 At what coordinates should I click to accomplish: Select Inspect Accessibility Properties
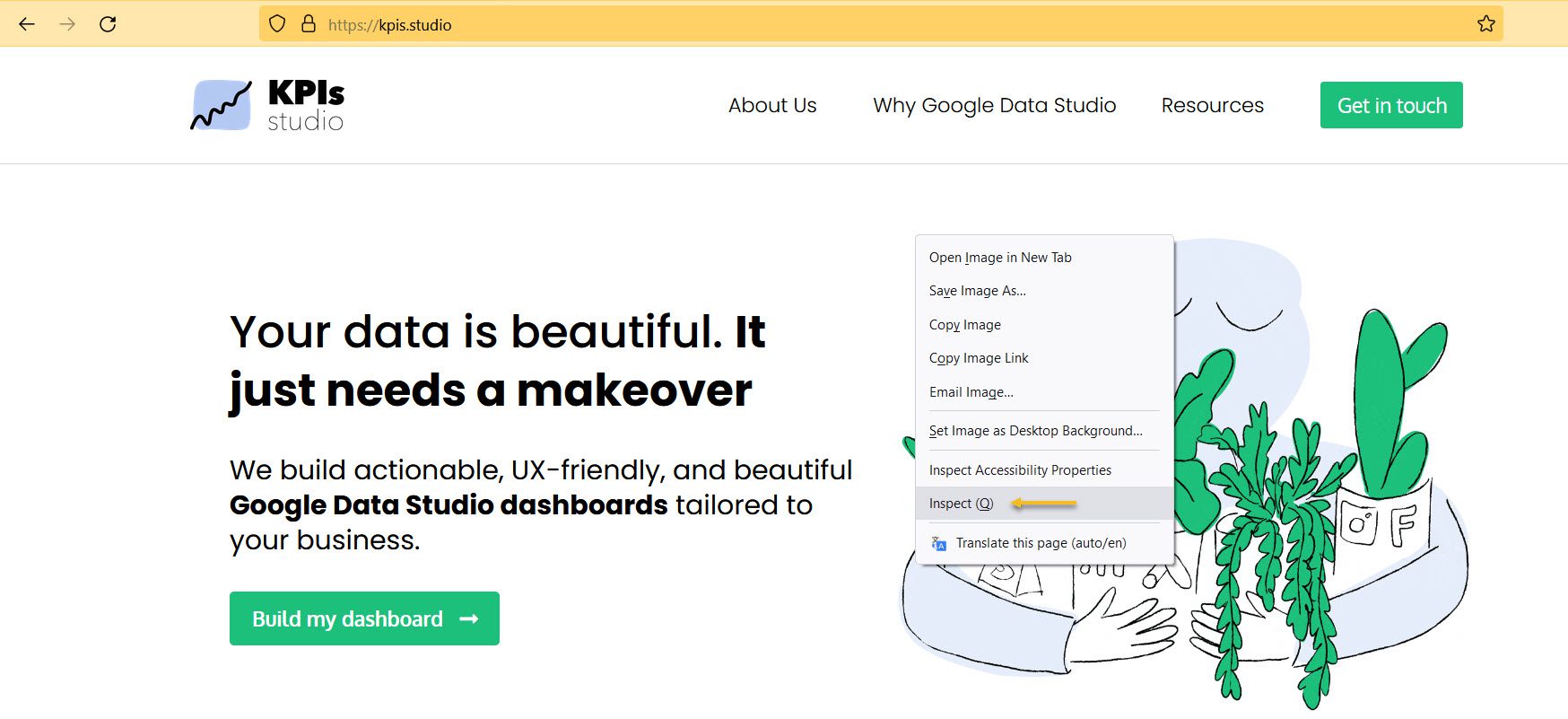click(1045, 470)
